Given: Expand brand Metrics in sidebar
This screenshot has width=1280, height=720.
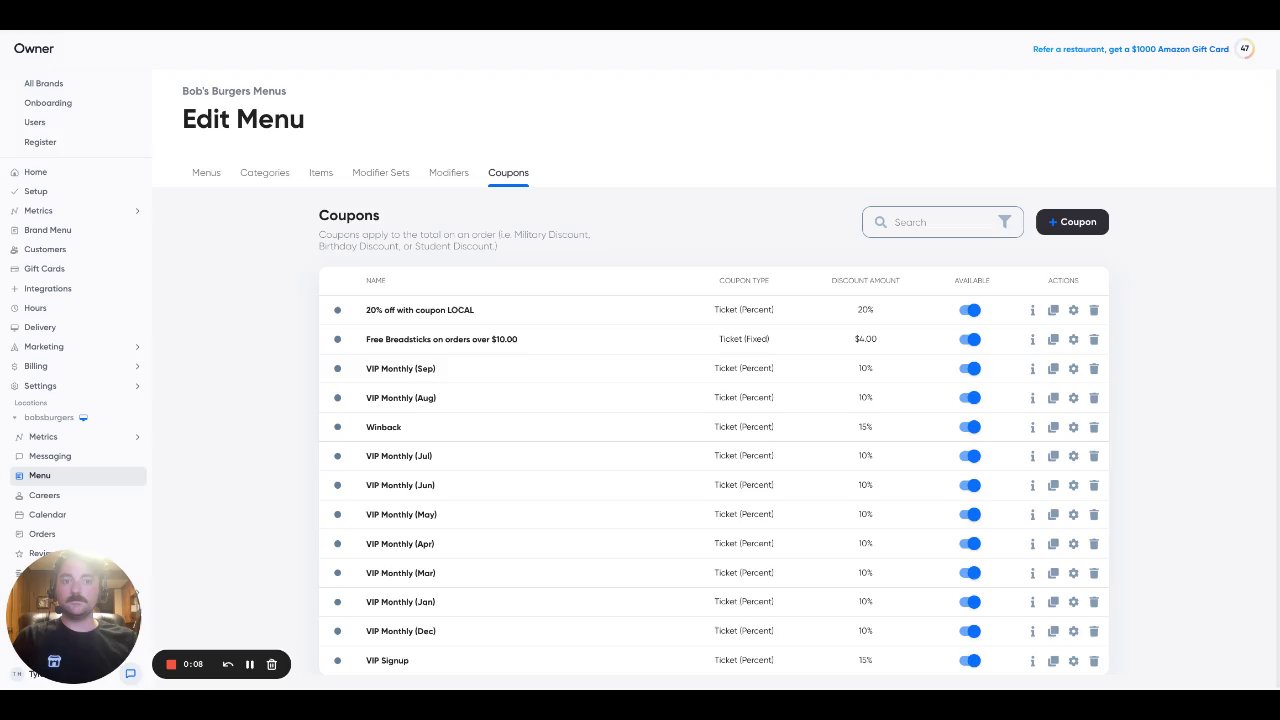Looking at the screenshot, I should click(x=137, y=211).
